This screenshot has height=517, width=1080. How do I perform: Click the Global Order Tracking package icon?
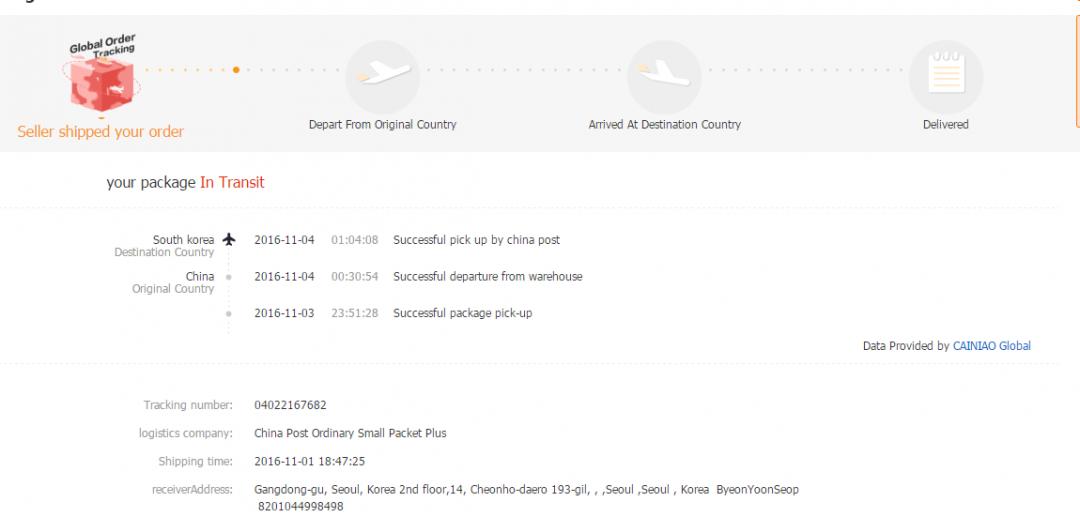[x=100, y=82]
